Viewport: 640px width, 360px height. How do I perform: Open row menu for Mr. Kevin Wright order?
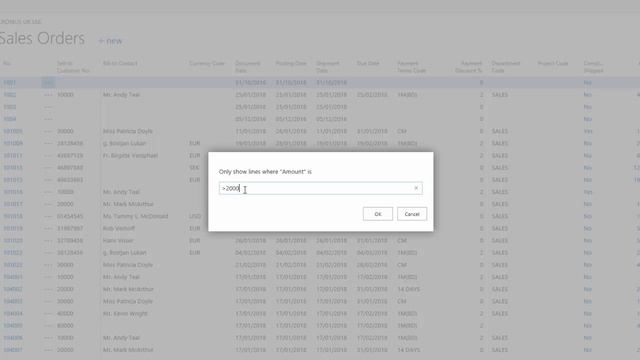click(48, 314)
